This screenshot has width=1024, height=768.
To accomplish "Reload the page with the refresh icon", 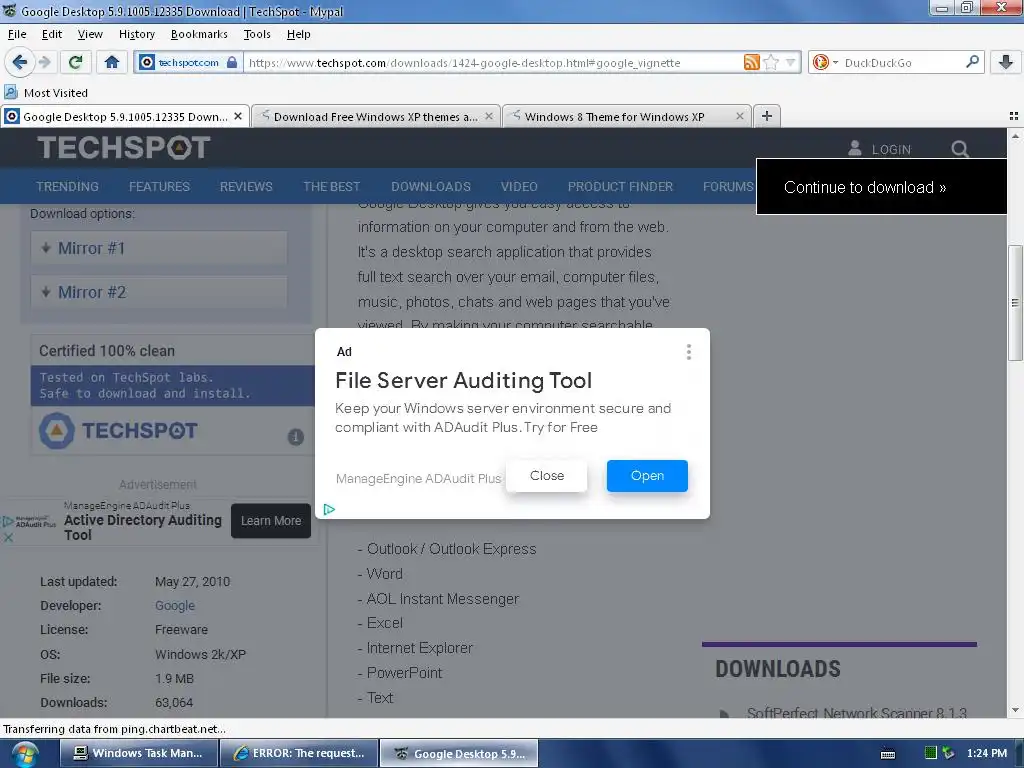I will coord(75,62).
